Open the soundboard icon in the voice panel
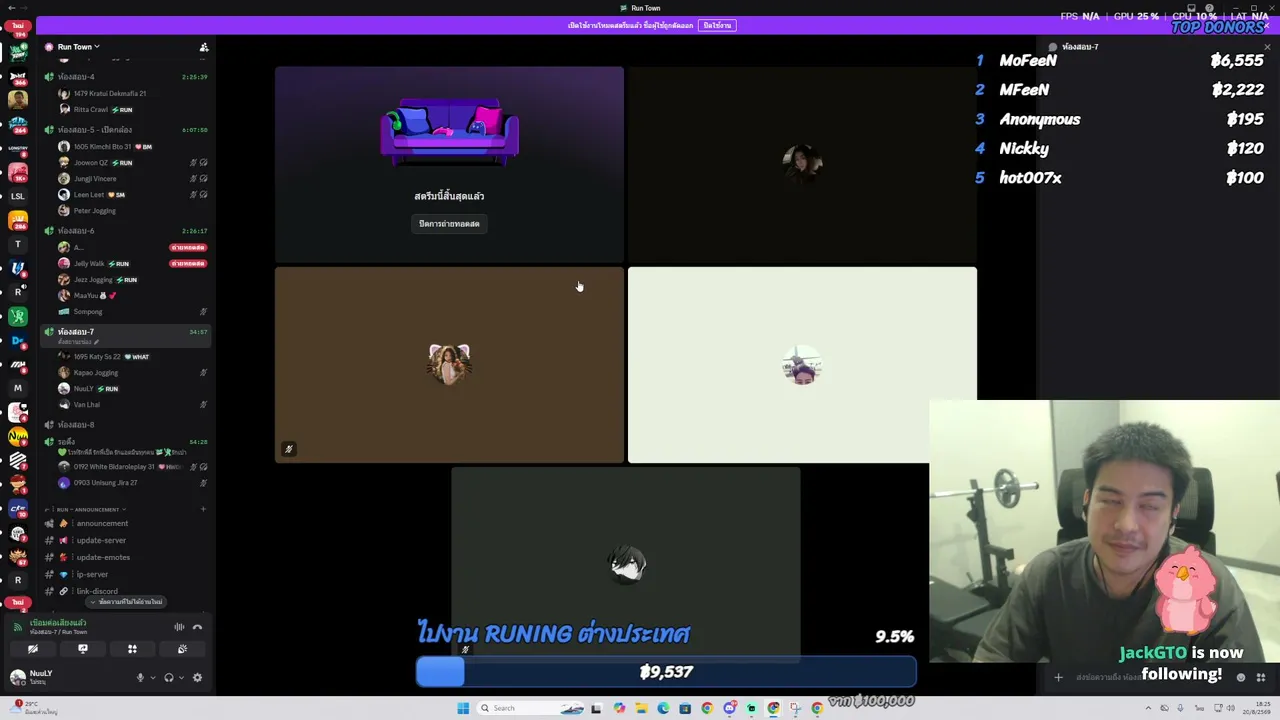This screenshot has height=720, width=1280. tap(182, 649)
